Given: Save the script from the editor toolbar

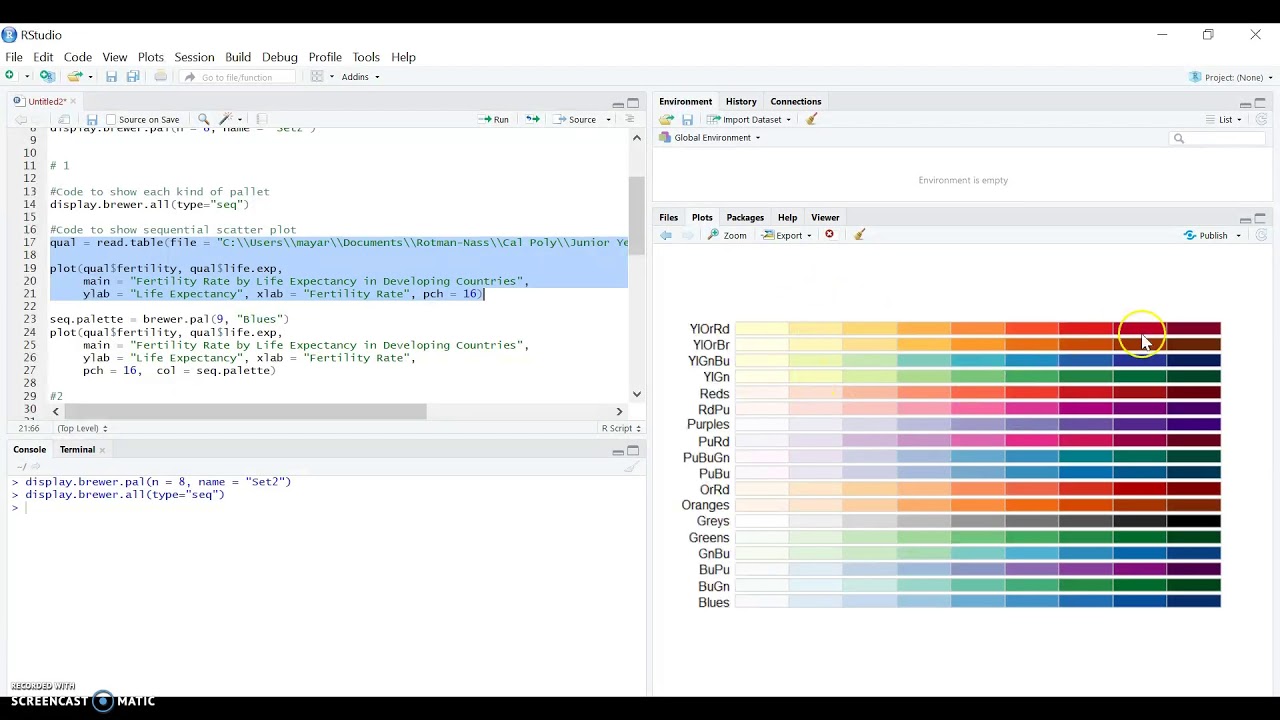Looking at the screenshot, I should pyautogui.click(x=91, y=119).
